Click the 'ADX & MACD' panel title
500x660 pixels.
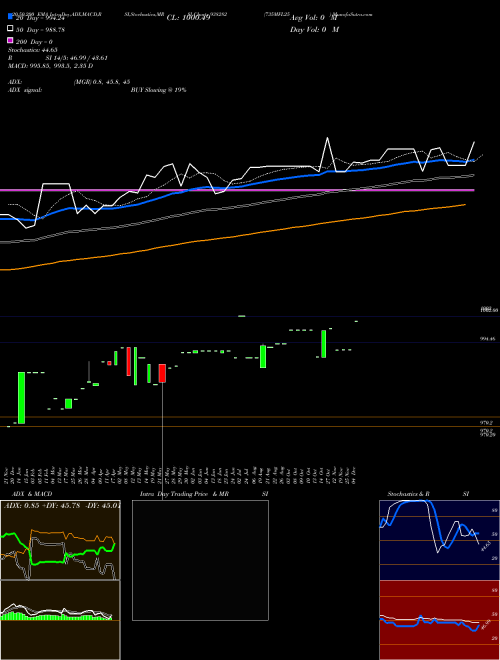pyautogui.click(x=32, y=494)
